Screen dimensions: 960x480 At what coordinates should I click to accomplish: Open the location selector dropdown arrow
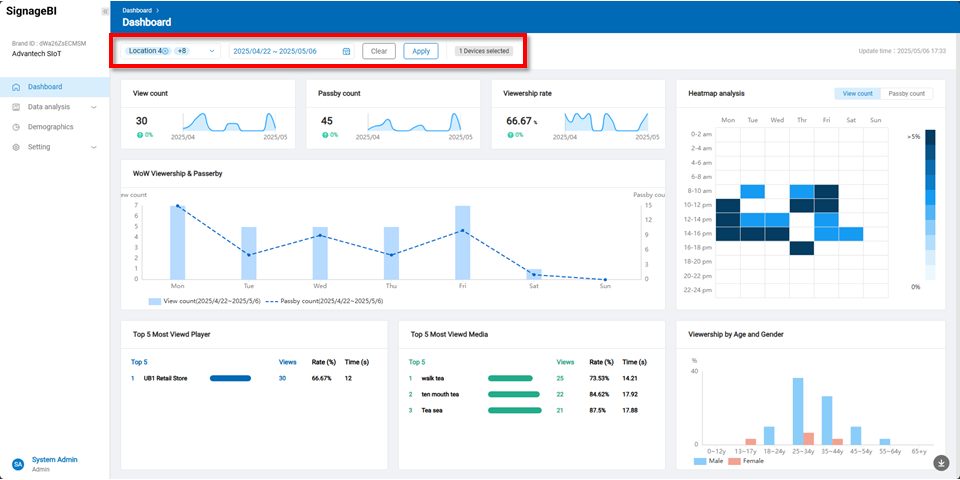point(212,51)
